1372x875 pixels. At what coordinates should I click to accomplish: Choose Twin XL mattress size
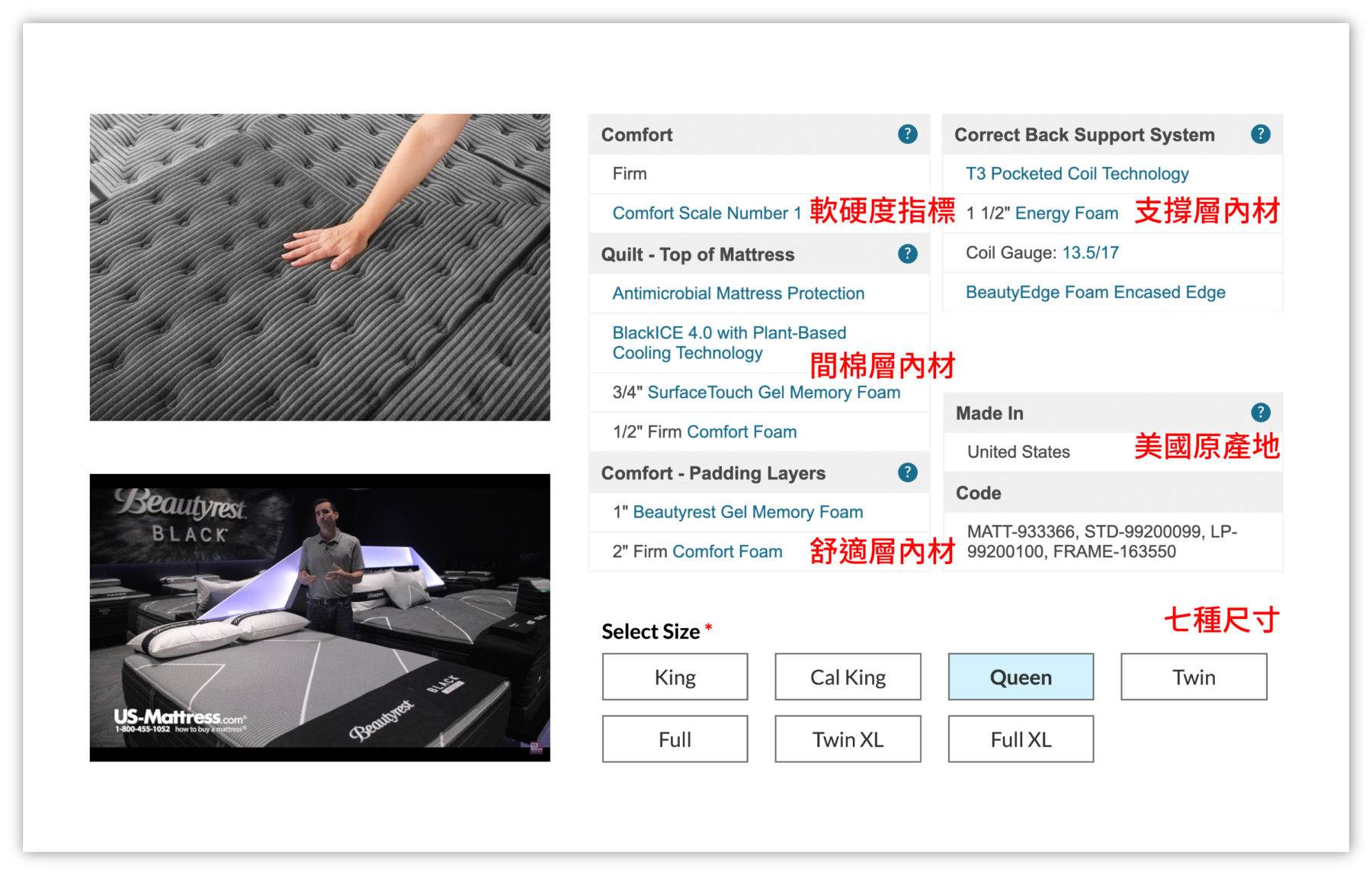pyautogui.click(x=848, y=739)
